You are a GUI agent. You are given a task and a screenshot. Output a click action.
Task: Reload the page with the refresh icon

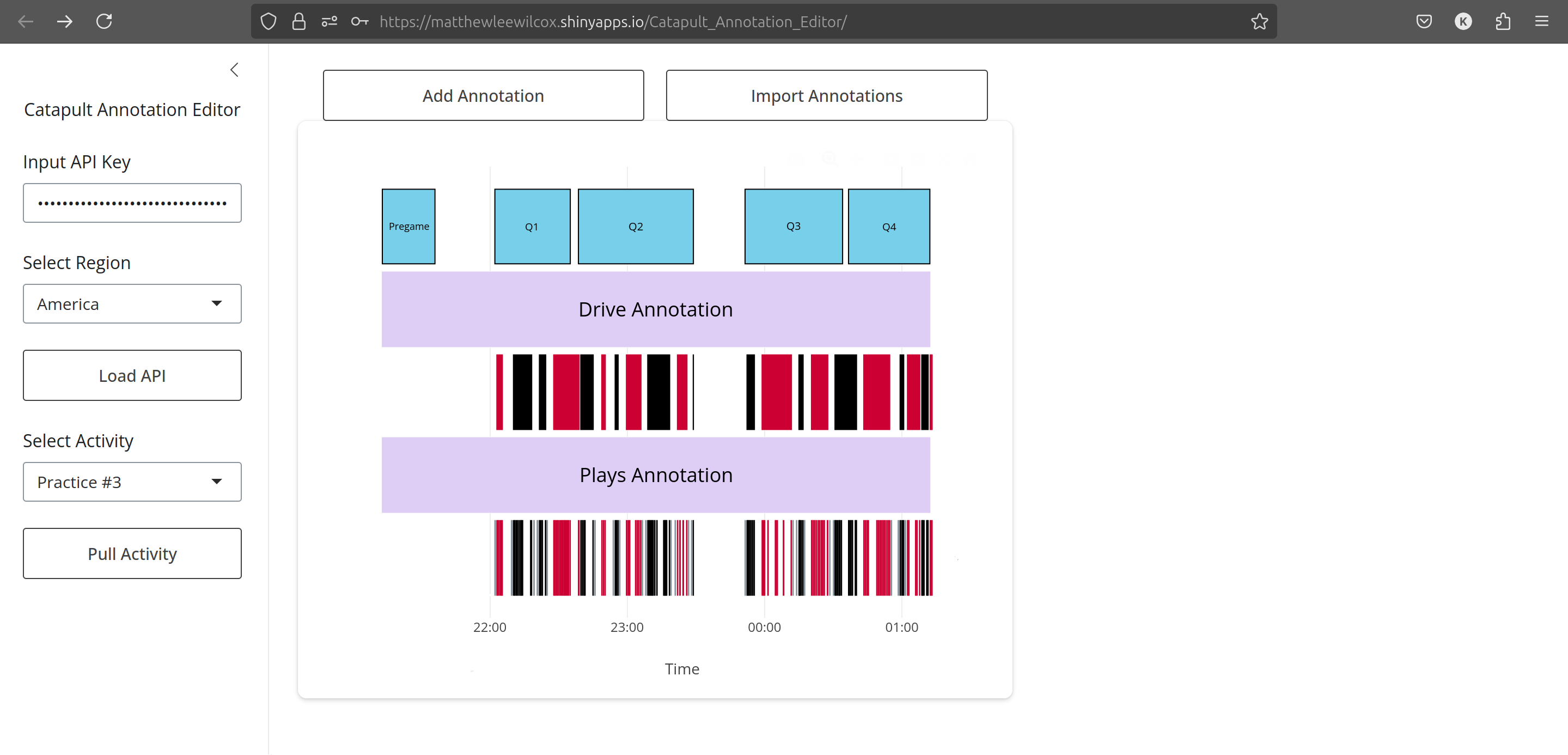(x=104, y=21)
